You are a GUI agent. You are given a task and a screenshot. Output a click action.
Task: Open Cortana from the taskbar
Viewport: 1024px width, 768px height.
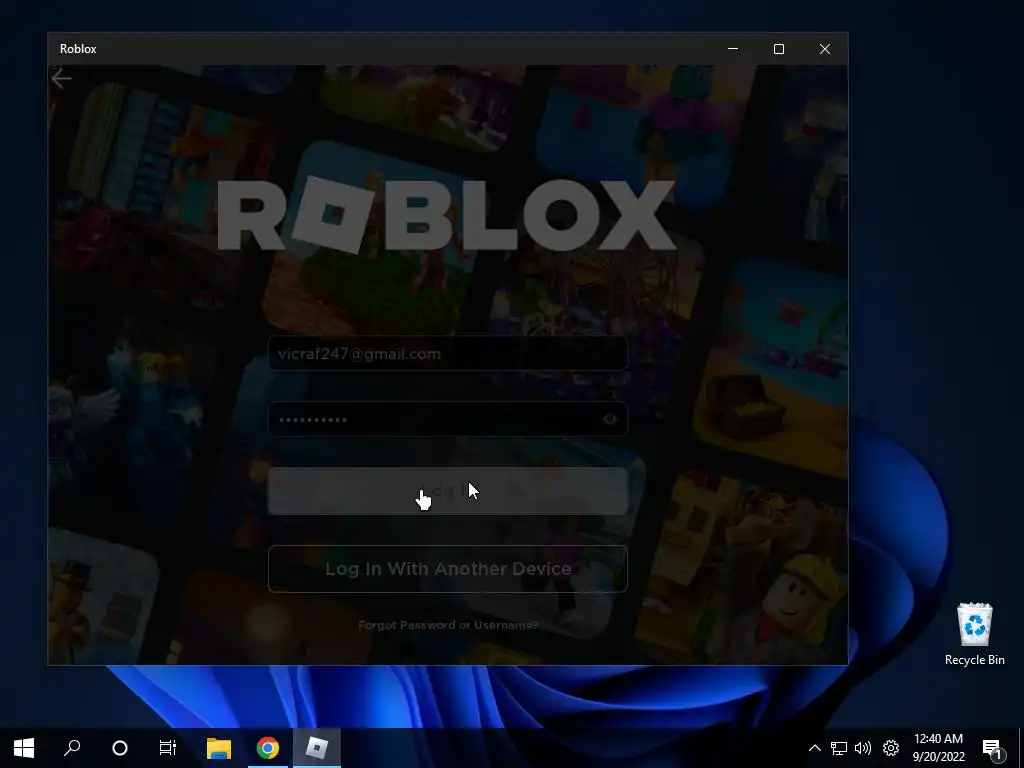tap(120, 748)
